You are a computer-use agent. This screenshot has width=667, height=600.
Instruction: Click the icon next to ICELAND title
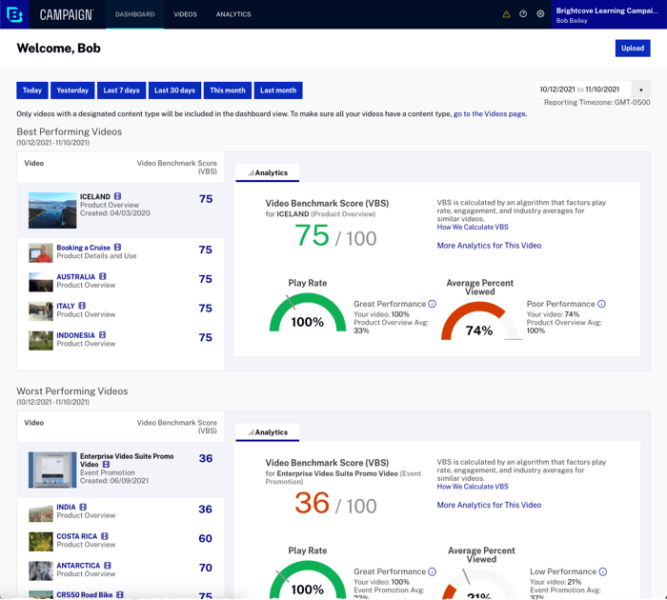coord(118,197)
